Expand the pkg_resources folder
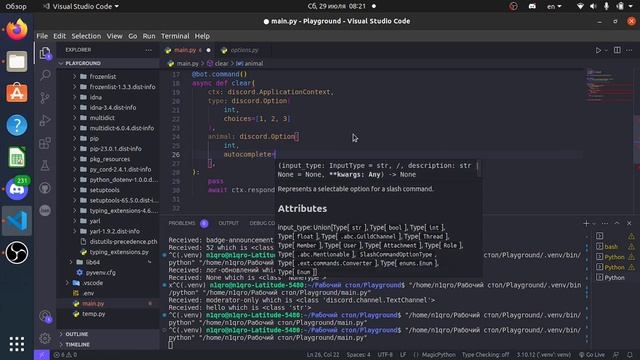The image size is (640, 360). 108,159
